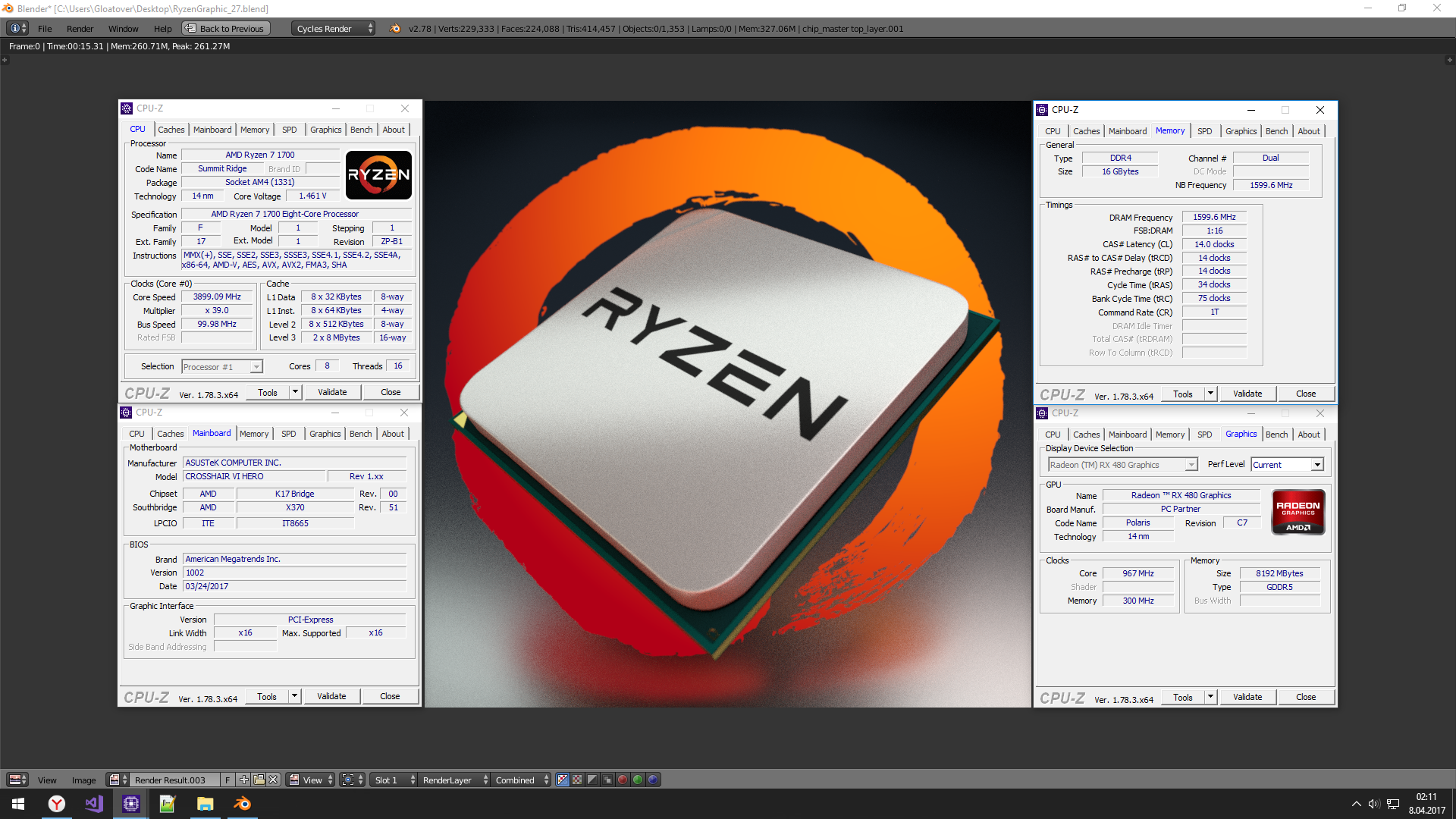Toggle green channel display
The height and width of the screenshot is (819, 1456).
pos(638,780)
